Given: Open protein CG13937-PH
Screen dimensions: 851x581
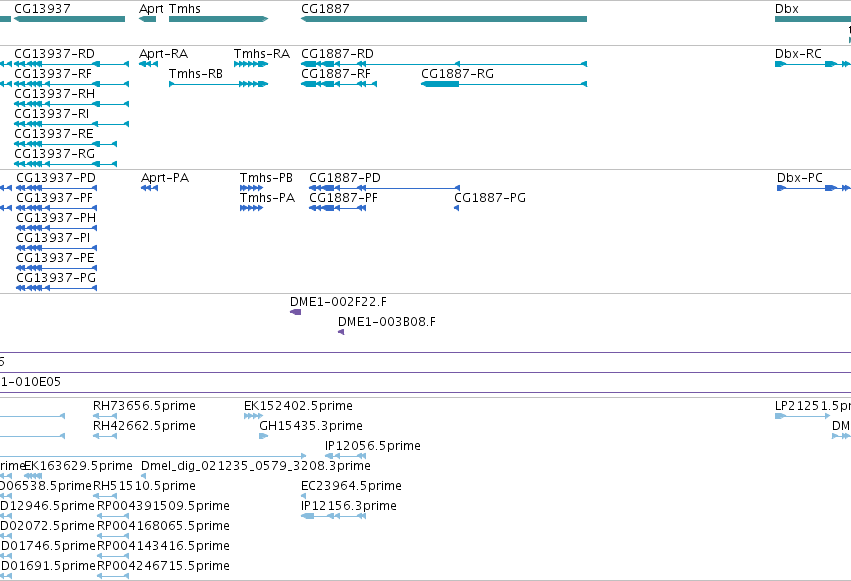Looking at the screenshot, I should click(56, 218).
